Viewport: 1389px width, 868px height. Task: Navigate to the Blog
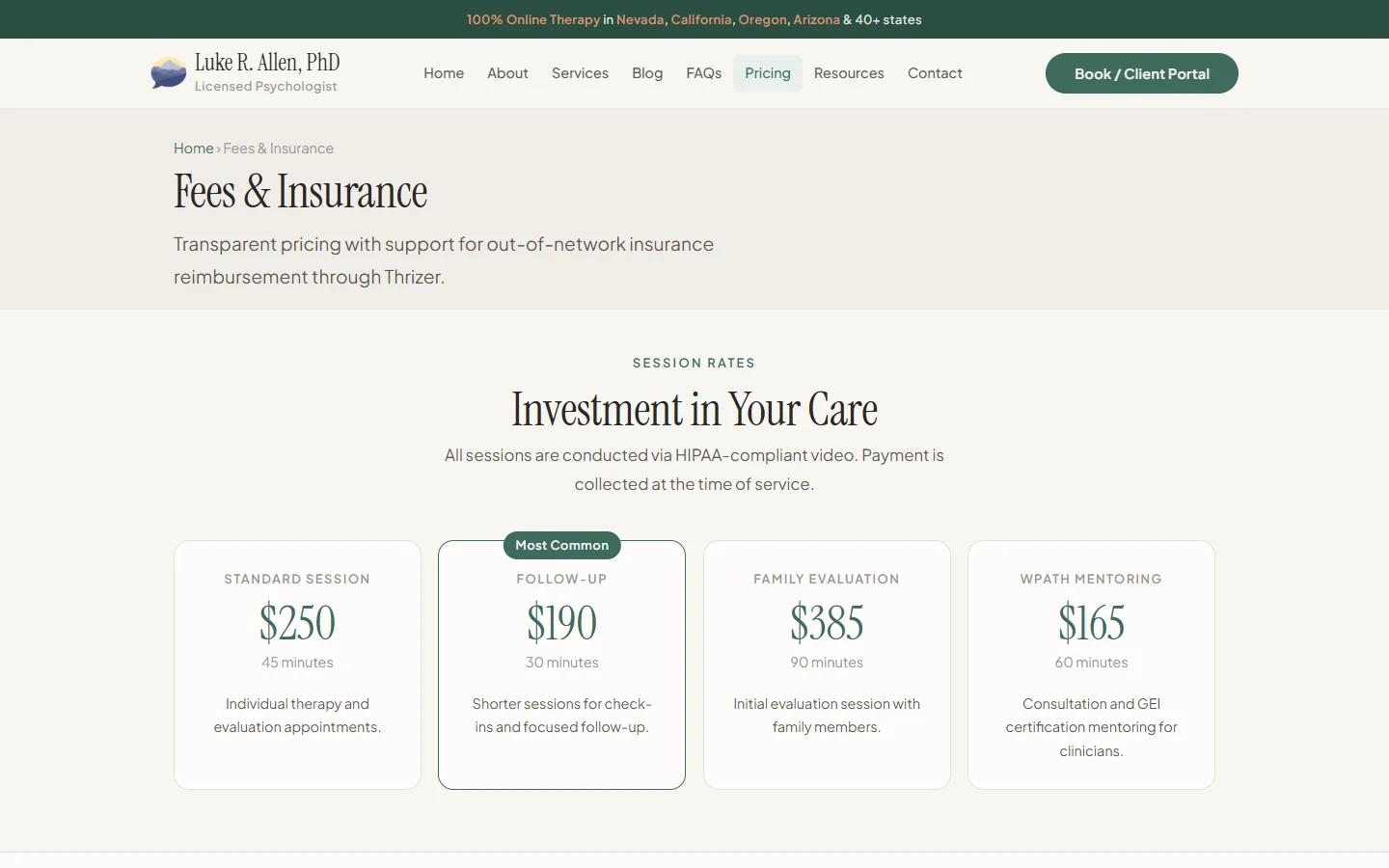pyautogui.click(x=647, y=73)
